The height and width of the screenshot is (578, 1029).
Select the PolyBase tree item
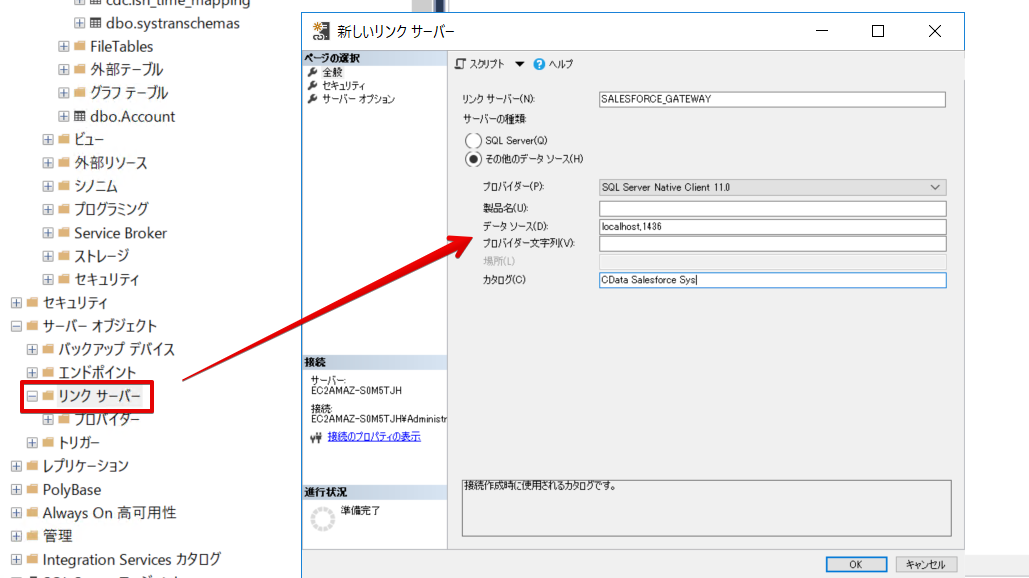72,489
